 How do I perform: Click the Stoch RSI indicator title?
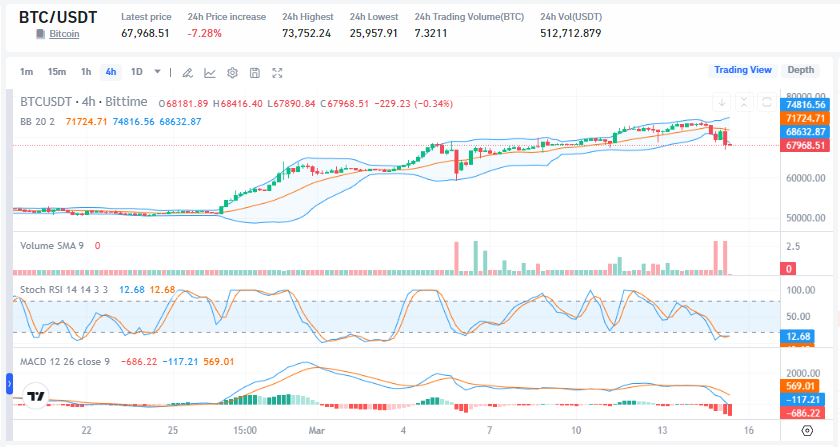tap(64, 289)
